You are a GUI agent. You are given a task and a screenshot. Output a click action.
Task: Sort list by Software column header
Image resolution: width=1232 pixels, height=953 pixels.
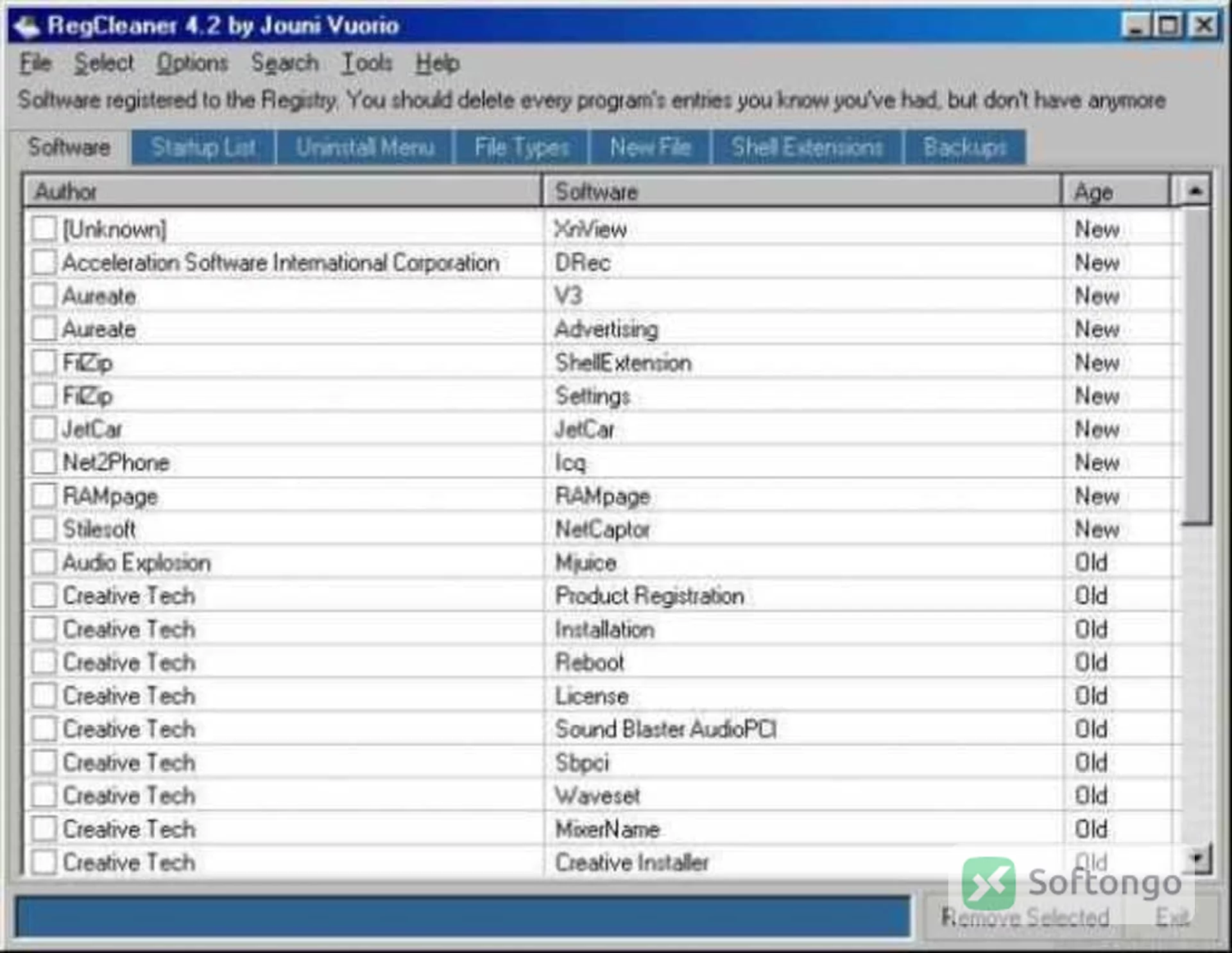coord(802,191)
